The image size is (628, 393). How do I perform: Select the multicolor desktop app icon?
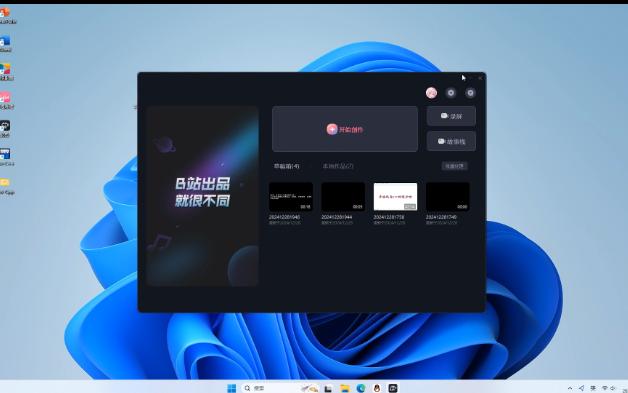pyautogui.click(x=6, y=72)
